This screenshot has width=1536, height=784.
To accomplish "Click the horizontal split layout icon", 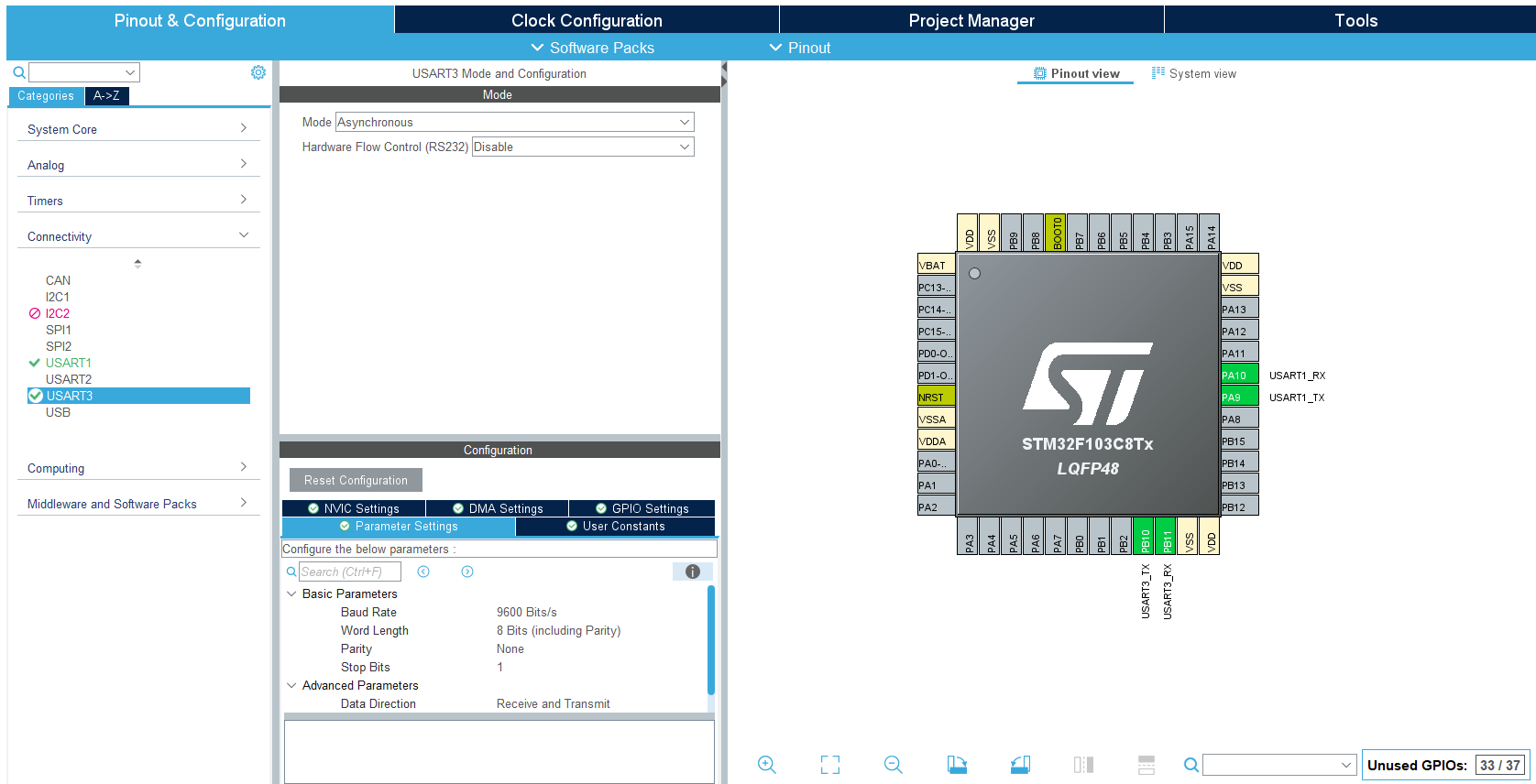I will 1147,765.
